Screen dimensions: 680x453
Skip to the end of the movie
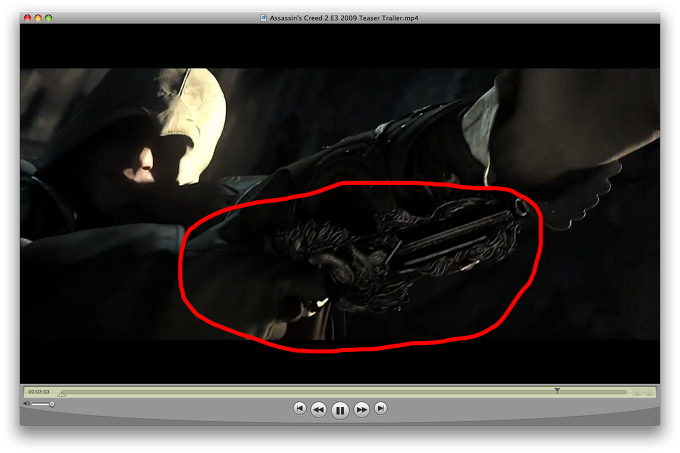(381, 408)
